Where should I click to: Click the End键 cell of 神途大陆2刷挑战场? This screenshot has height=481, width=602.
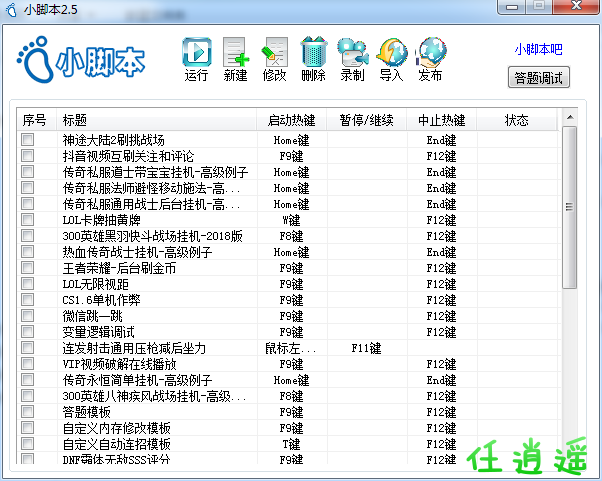[x=442, y=140]
